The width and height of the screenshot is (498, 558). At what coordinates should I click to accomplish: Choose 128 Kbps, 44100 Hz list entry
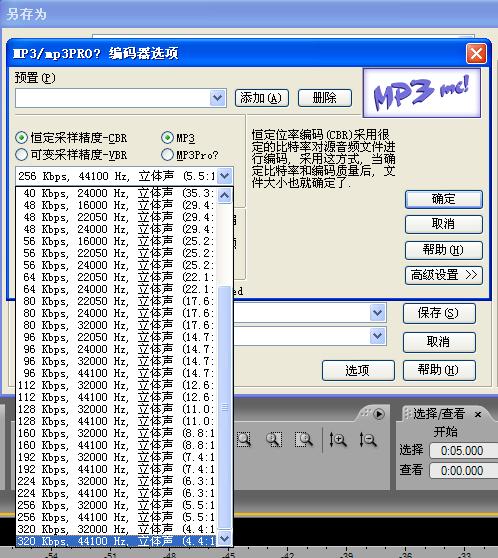(x=117, y=421)
